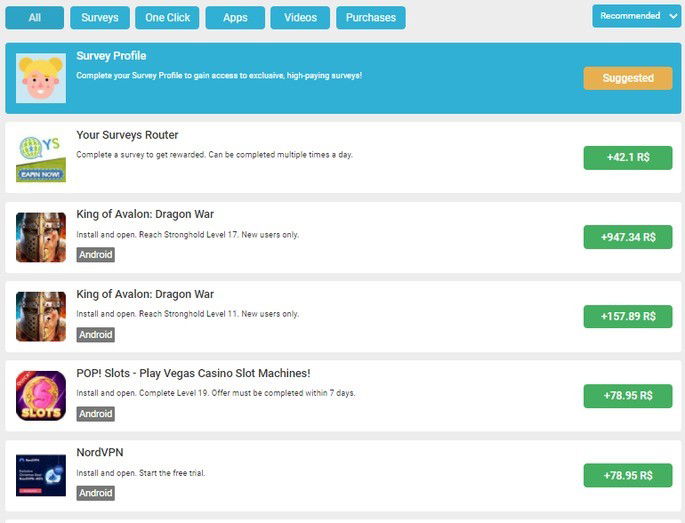The height and width of the screenshot is (523, 685).
Task: Click the POP! Slots +78.95 R$ button
Action: coord(628,395)
